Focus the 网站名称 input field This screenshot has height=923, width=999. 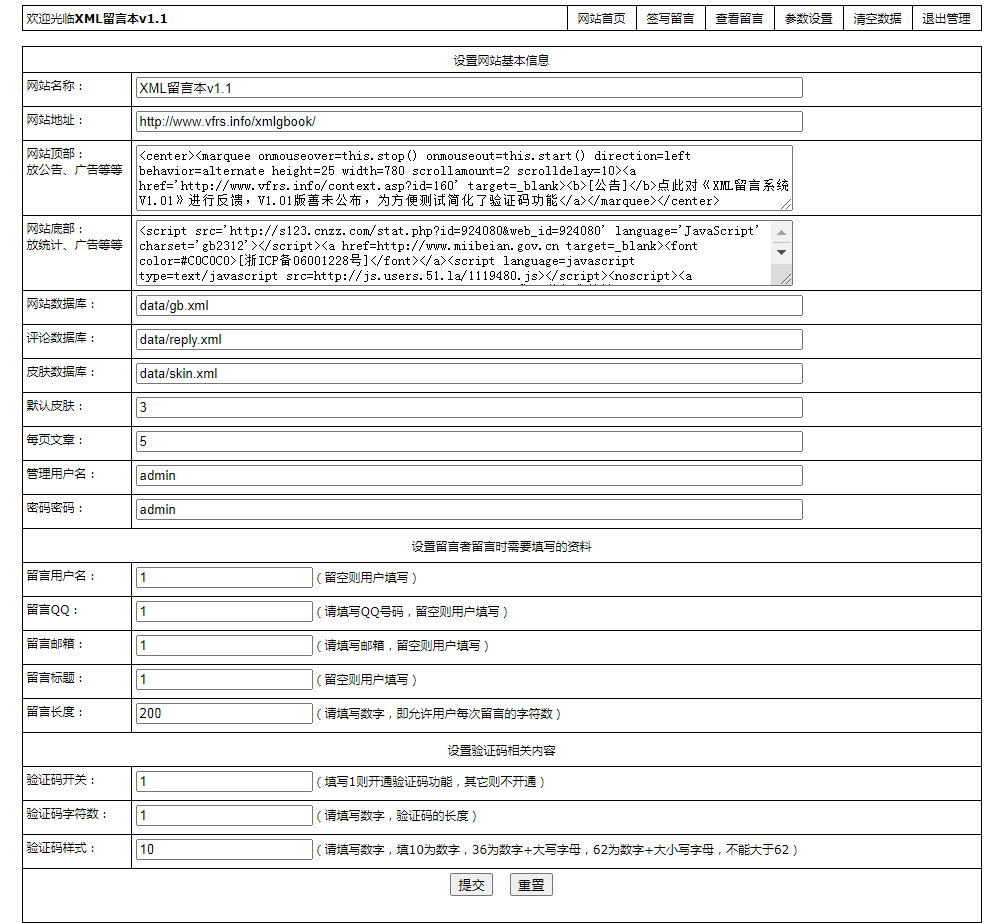(x=469, y=88)
